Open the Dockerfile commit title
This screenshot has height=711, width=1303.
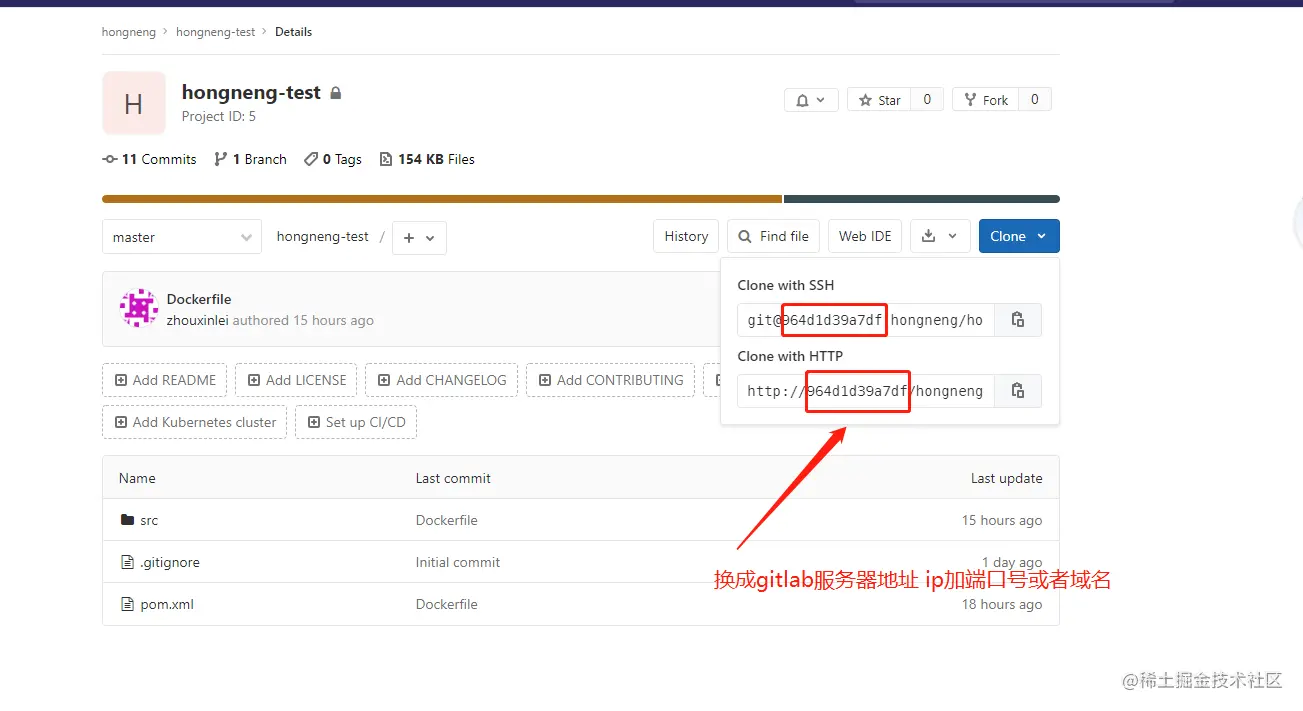coord(199,299)
